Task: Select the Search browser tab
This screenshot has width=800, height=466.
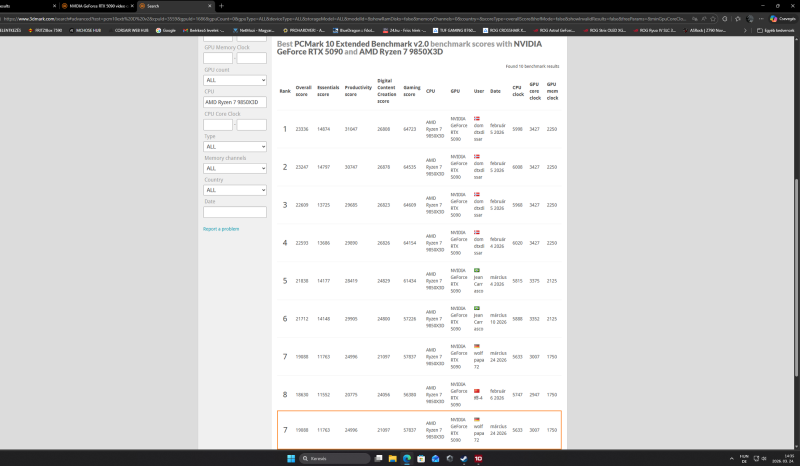Action: coord(174,6)
